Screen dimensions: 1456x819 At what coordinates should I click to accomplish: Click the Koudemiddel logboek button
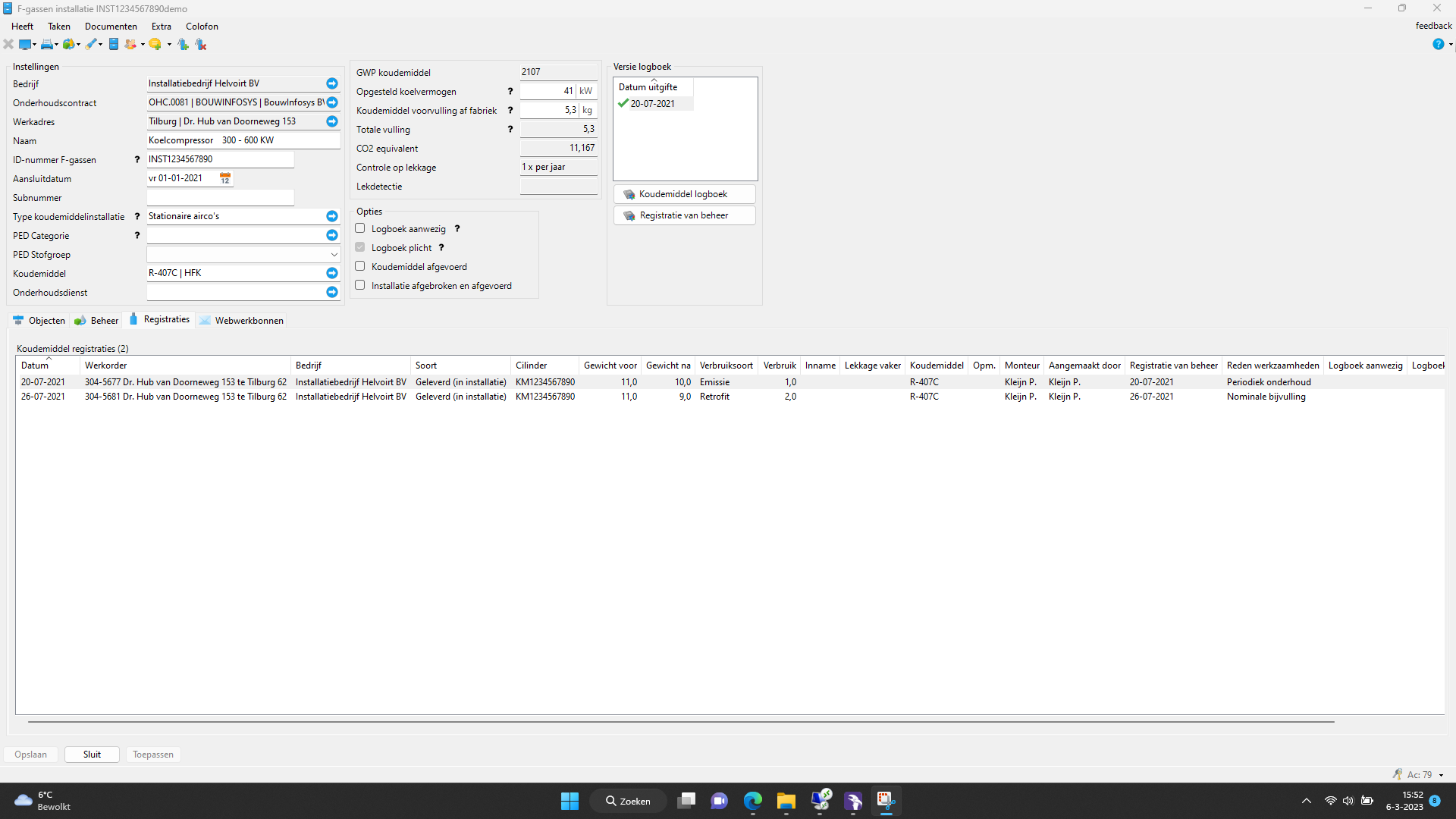point(684,194)
